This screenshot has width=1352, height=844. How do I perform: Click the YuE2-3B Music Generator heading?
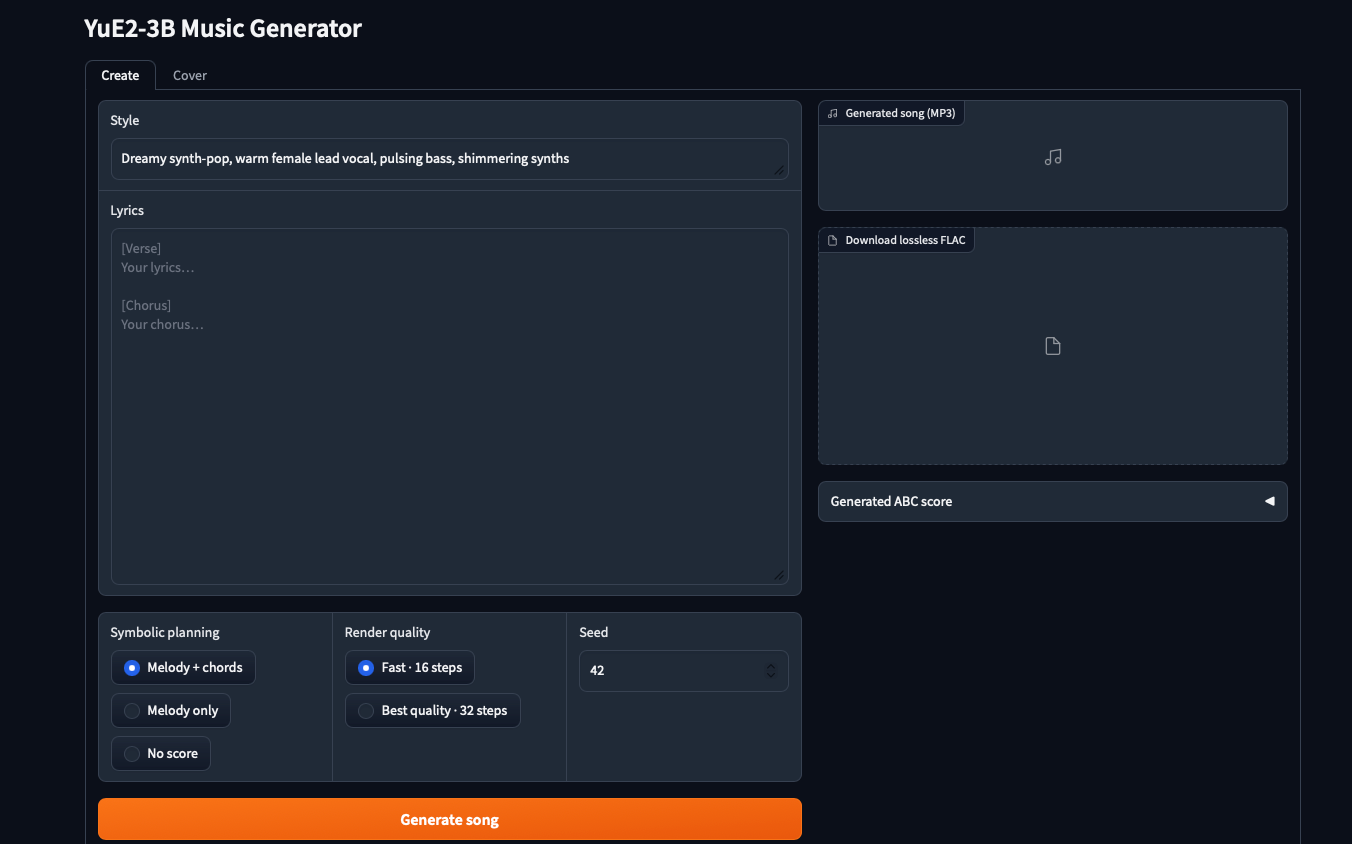point(223,29)
